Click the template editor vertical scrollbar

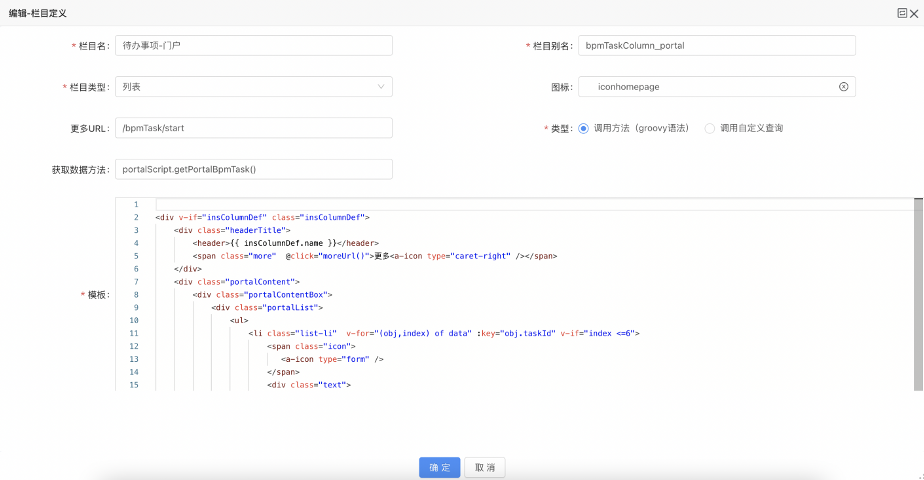pyautogui.click(x=918, y=294)
